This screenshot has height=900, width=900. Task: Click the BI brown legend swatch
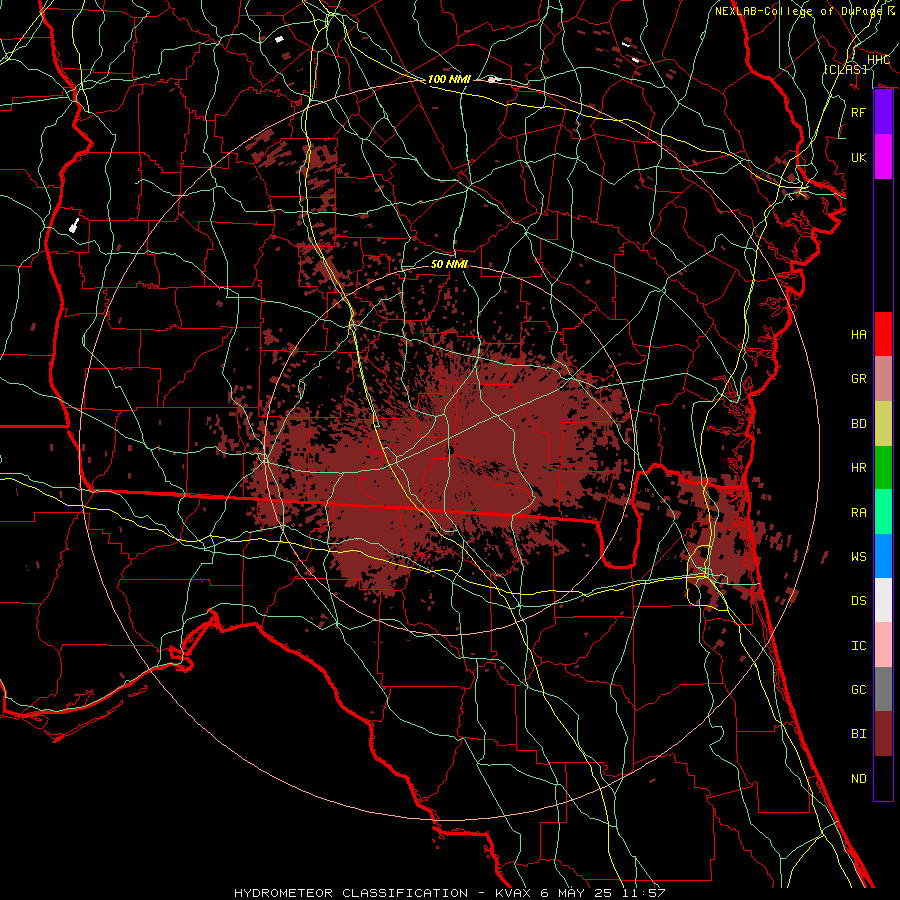click(x=883, y=734)
